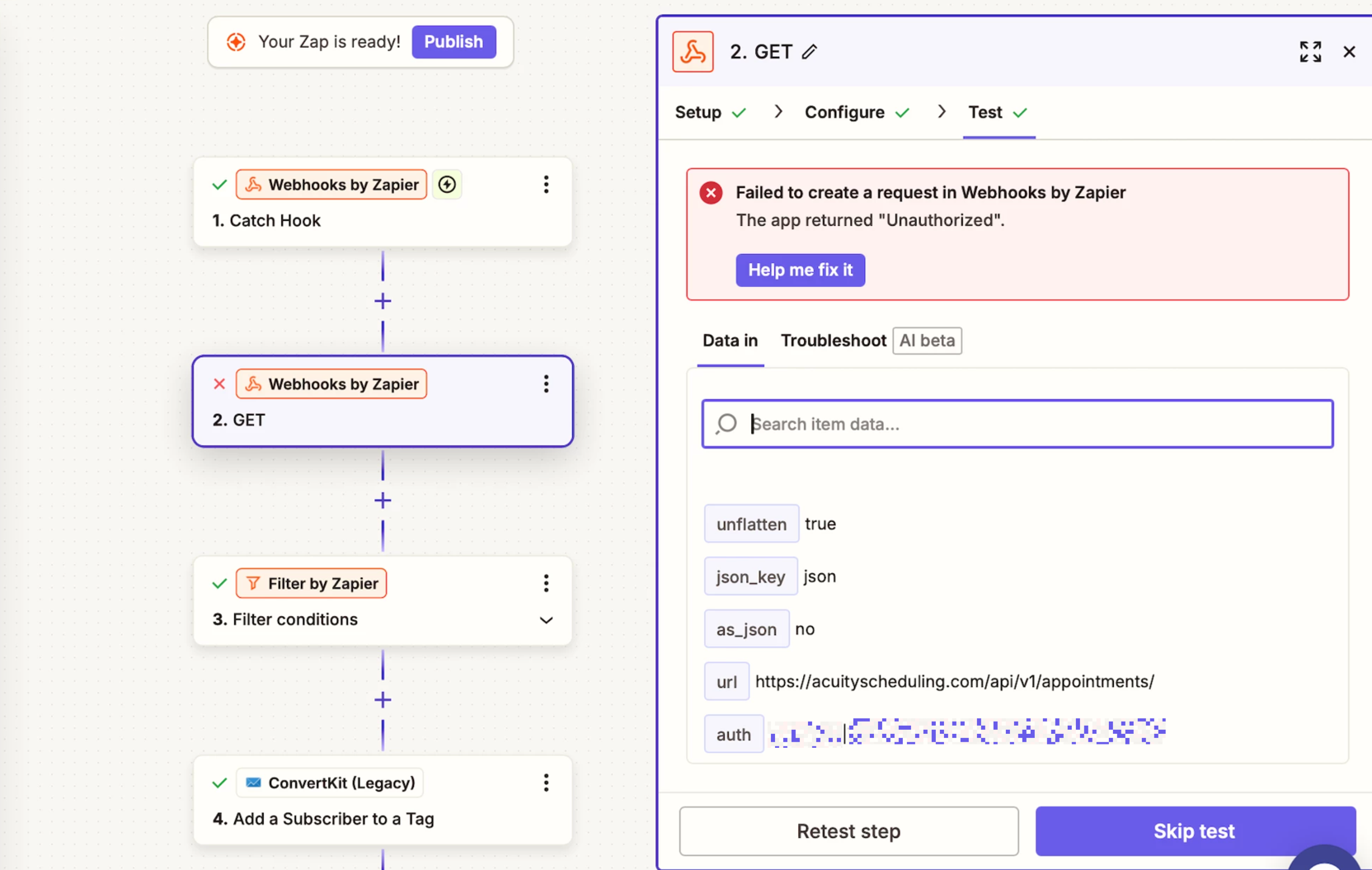The width and height of the screenshot is (1372, 870).
Task: Click the search magnifier icon
Action: (726, 424)
